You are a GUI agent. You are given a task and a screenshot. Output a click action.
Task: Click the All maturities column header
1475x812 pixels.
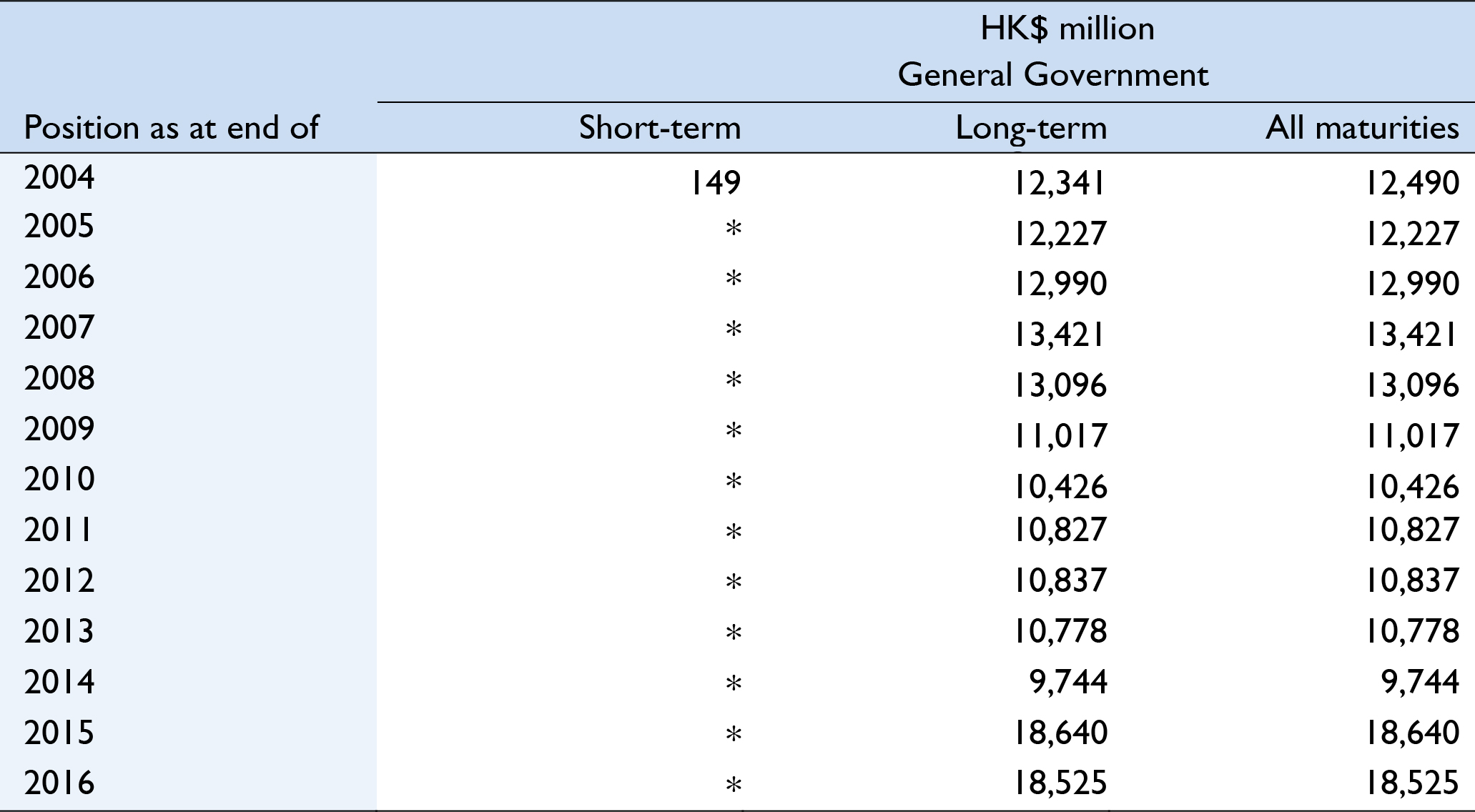tap(1361, 128)
